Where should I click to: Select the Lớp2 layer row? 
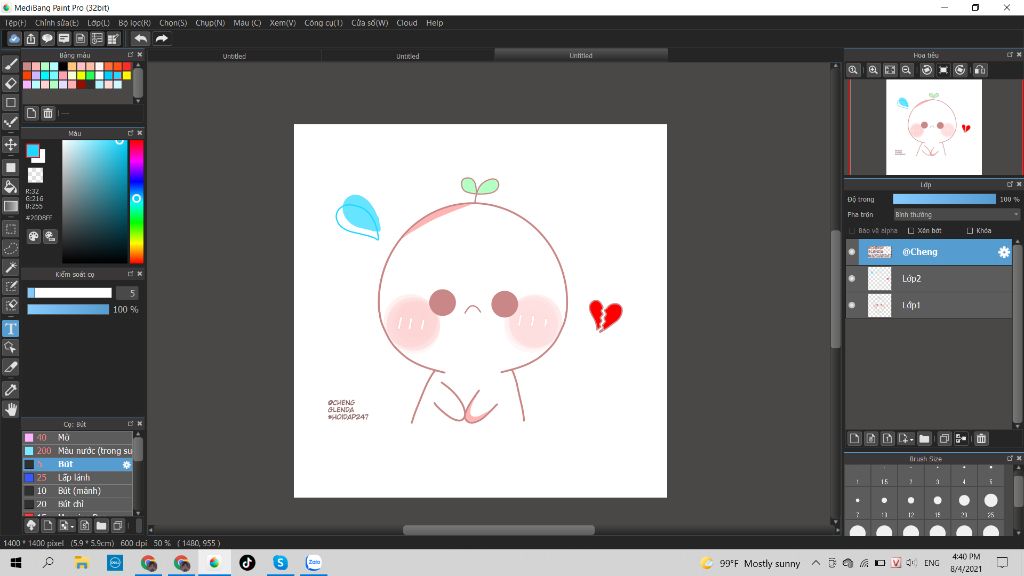[x=929, y=279]
